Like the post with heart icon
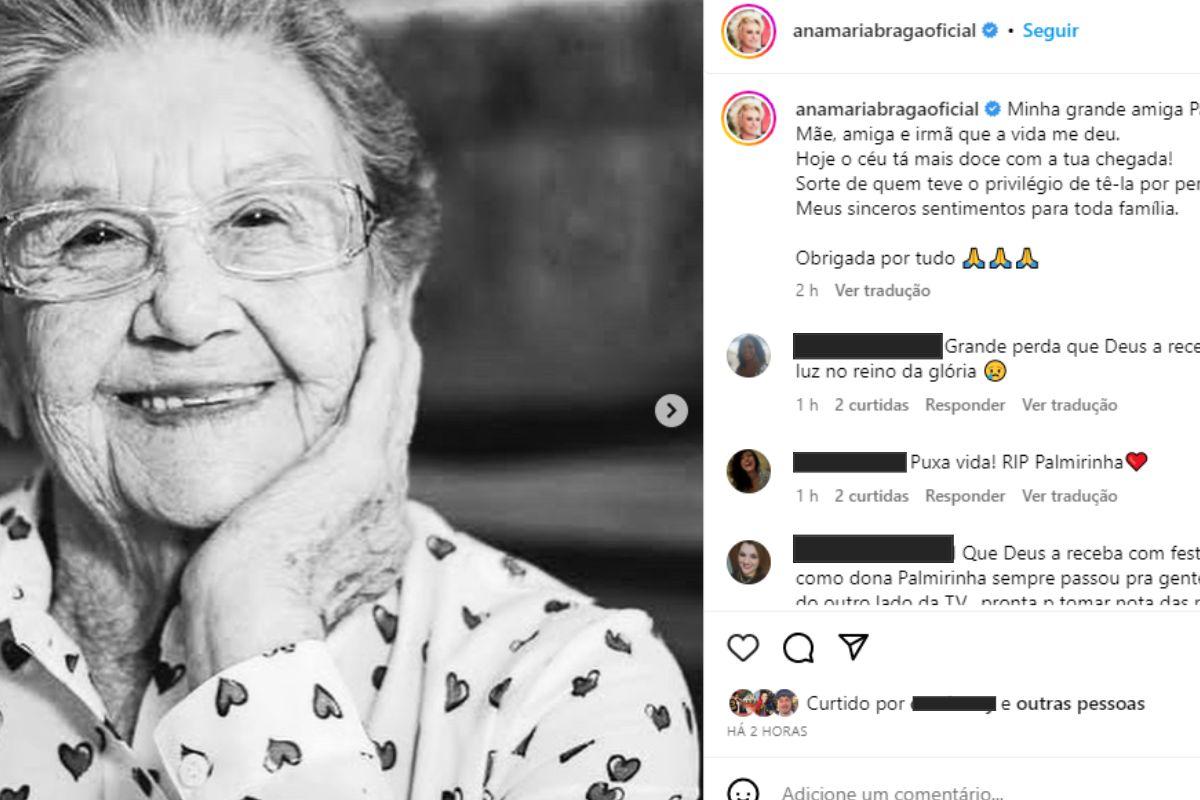1200x800 pixels. 743,648
